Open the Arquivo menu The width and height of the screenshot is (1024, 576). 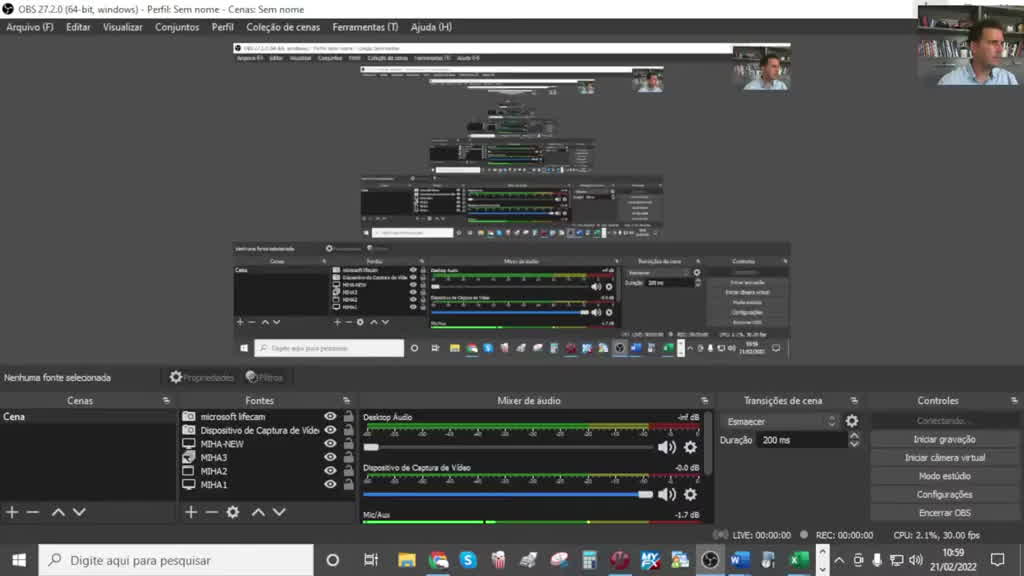point(30,27)
